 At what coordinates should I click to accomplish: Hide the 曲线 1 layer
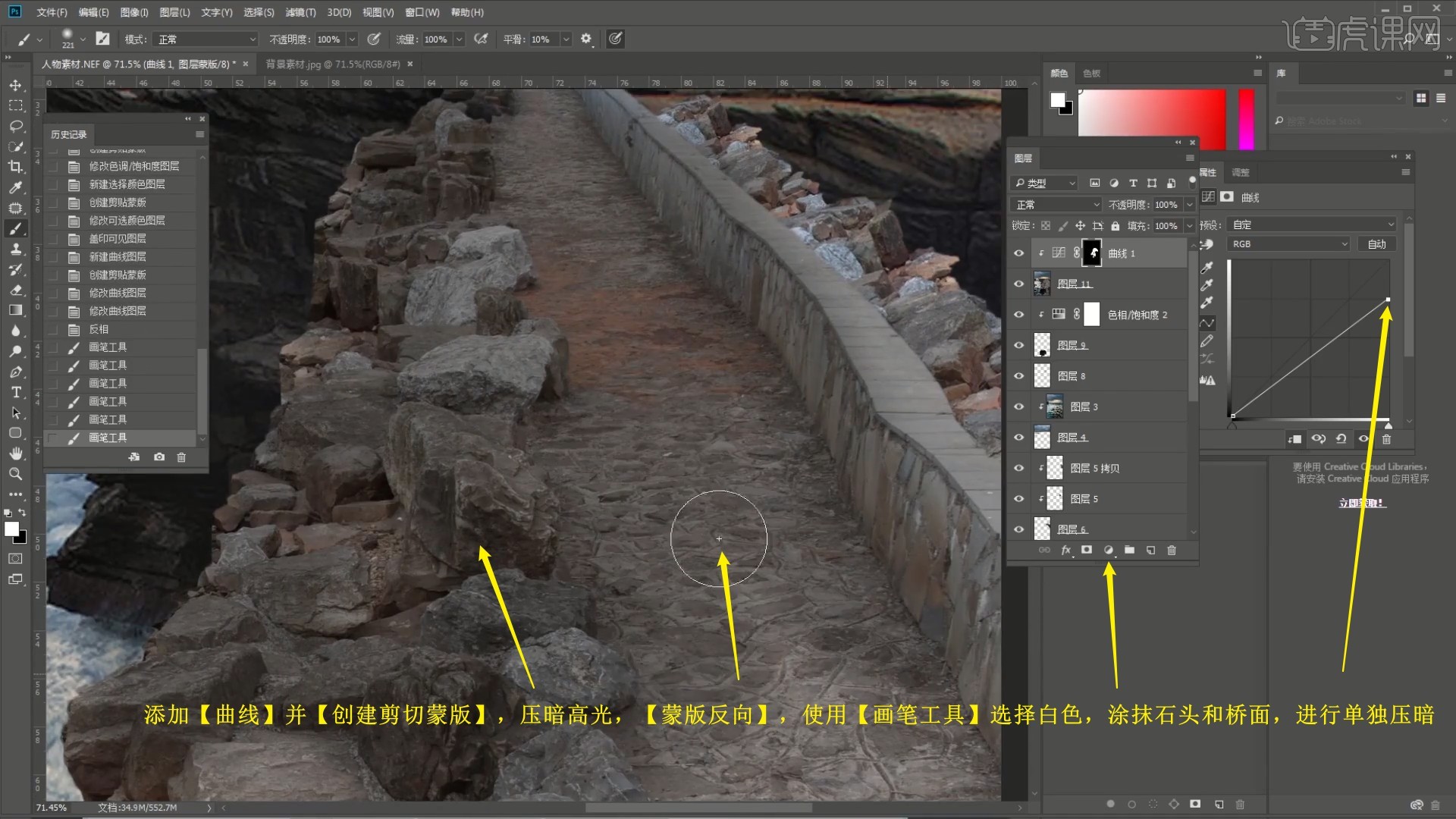click(1018, 253)
